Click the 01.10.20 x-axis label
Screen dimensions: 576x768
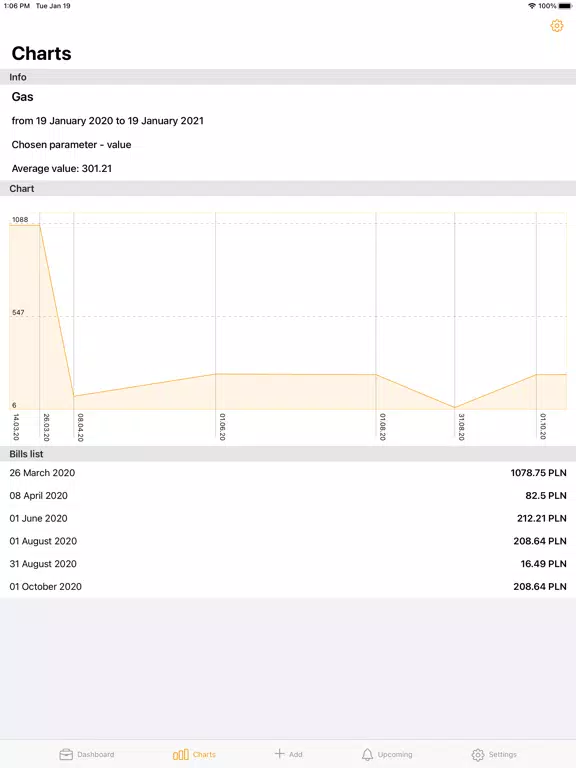coord(543,426)
